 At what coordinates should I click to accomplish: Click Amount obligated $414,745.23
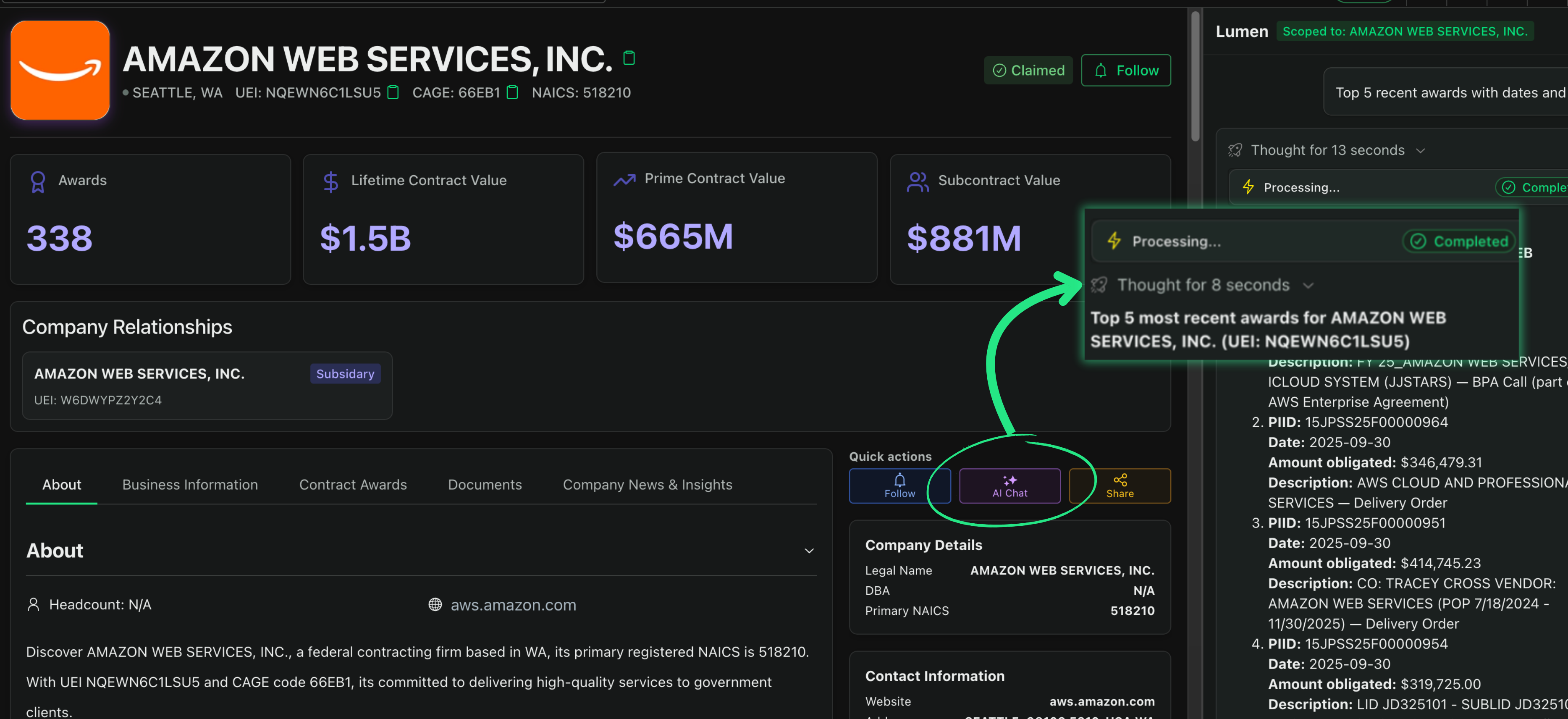point(1374,563)
